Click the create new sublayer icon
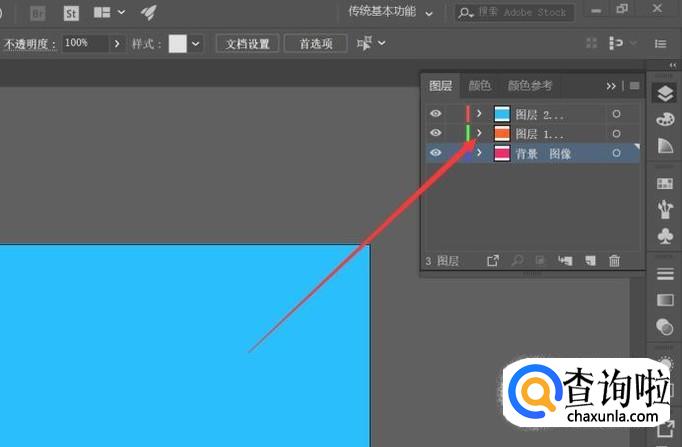This screenshot has width=682, height=447. pos(565,260)
